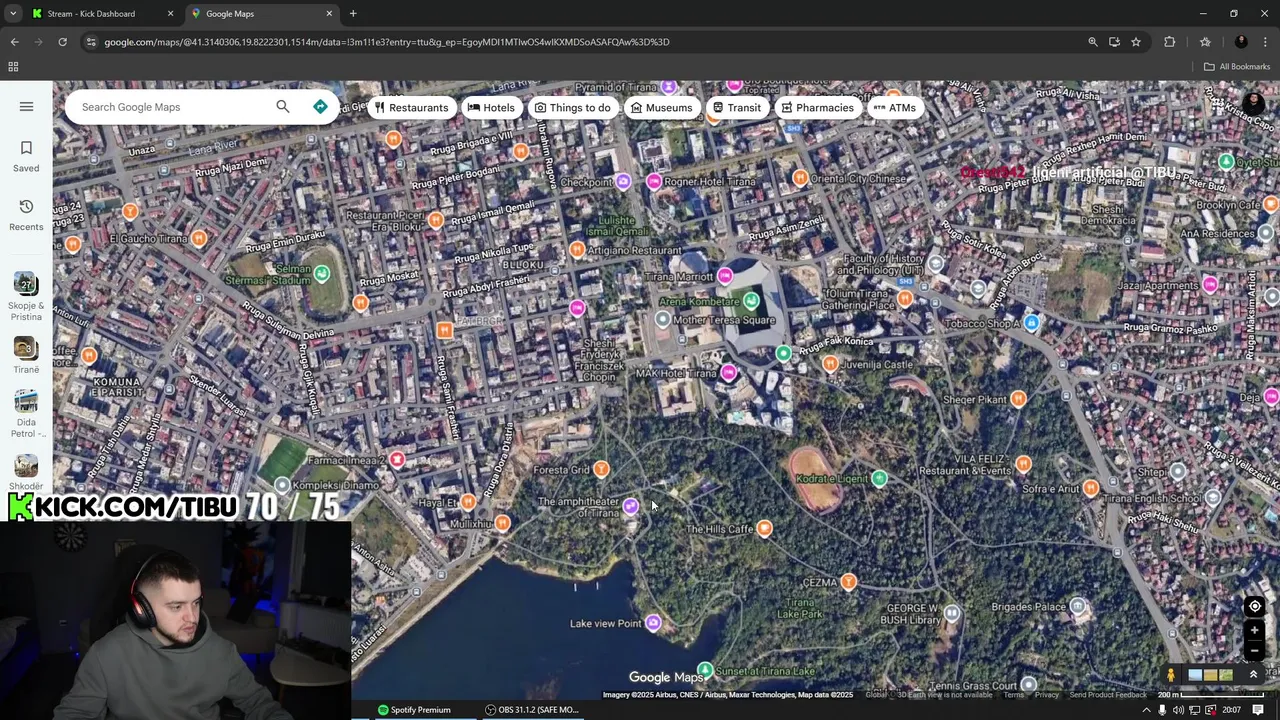
Task: Click the Lake view Point marker
Action: 653,623
